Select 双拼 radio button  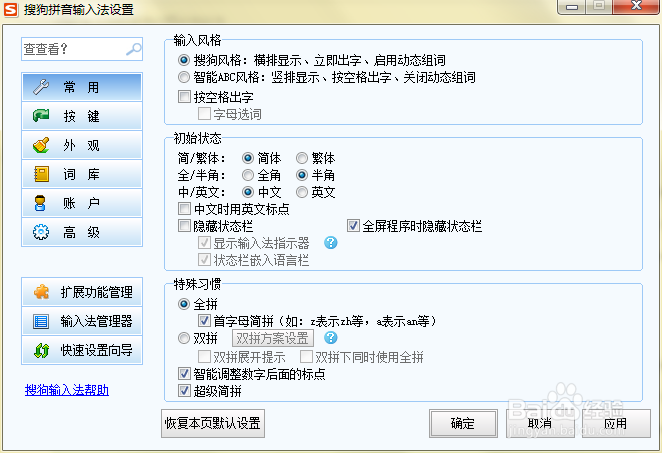[x=184, y=338]
